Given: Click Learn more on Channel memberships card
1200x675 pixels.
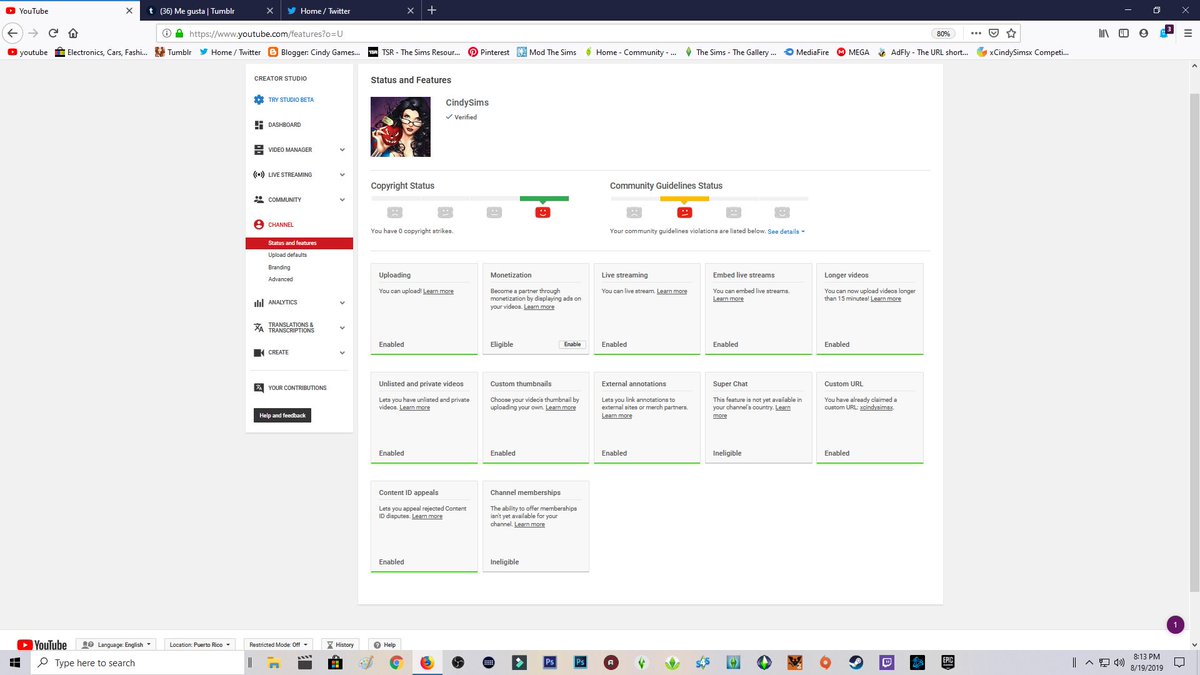Looking at the screenshot, I should click(530, 524).
